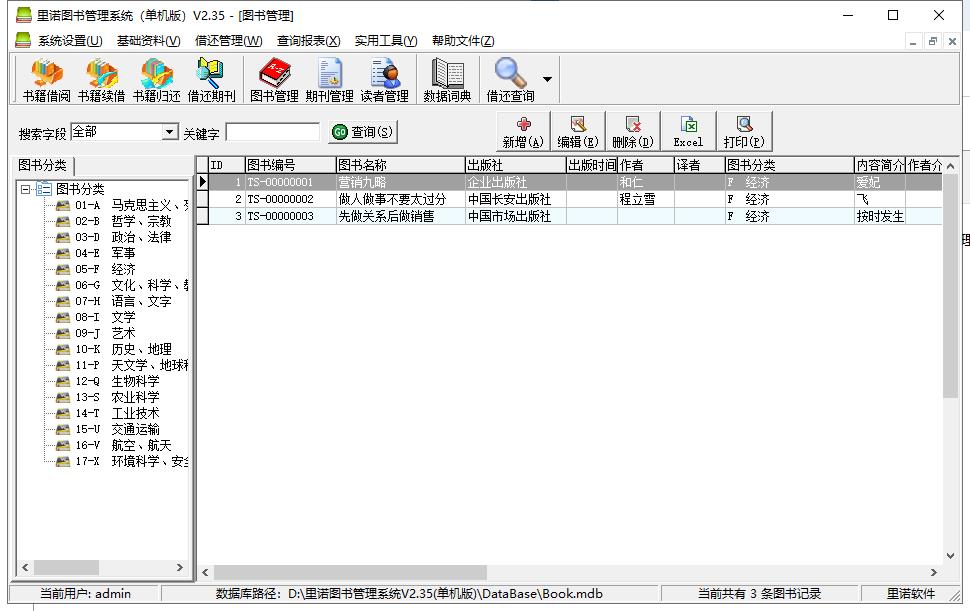Screen dimensions: 970x611
Task: Click book table horizontal scrollbar thumb
Action: (350, 573)
